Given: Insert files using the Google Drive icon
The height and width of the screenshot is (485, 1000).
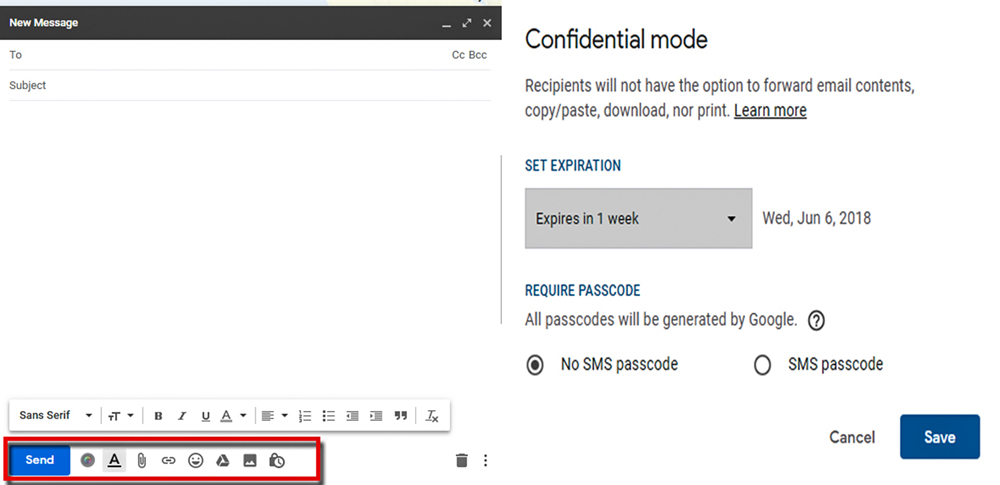Looking at the screenshot, I should point(224,460).
